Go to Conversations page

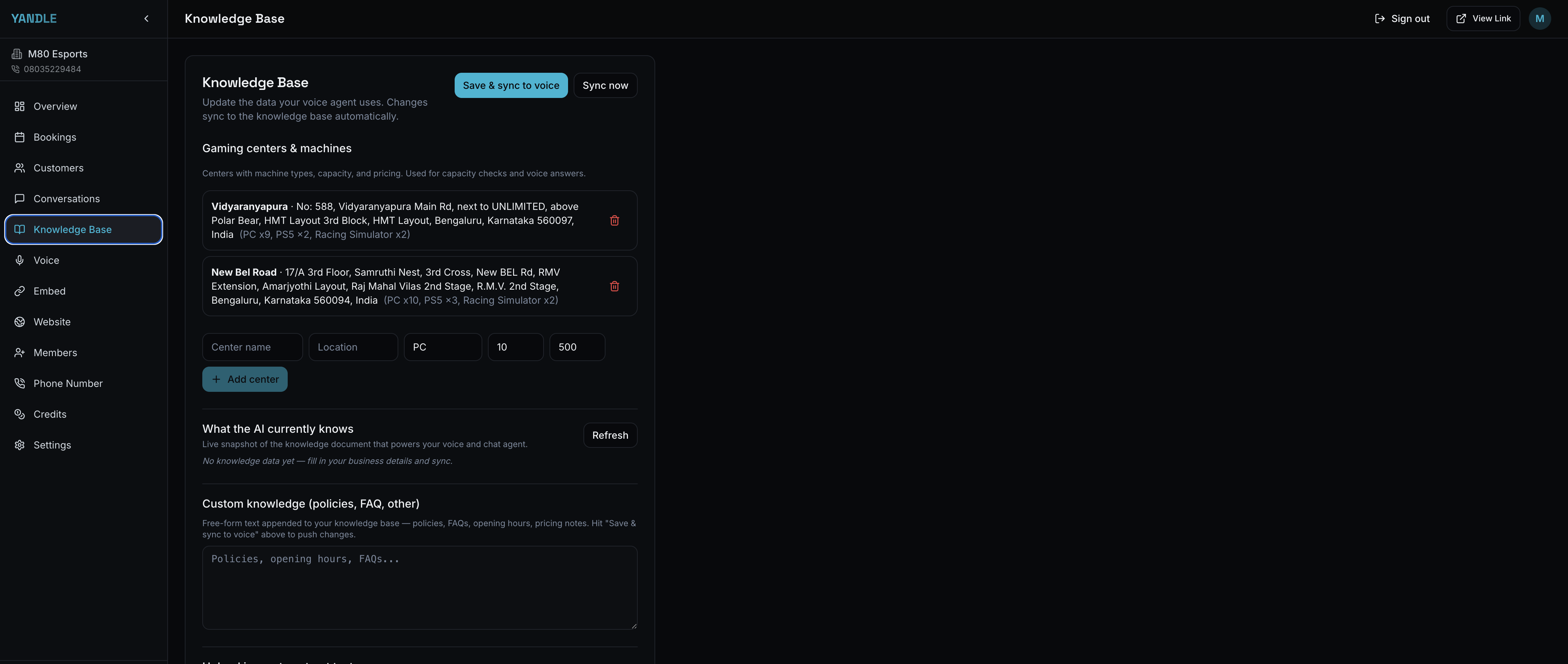(x=66, y=199)
